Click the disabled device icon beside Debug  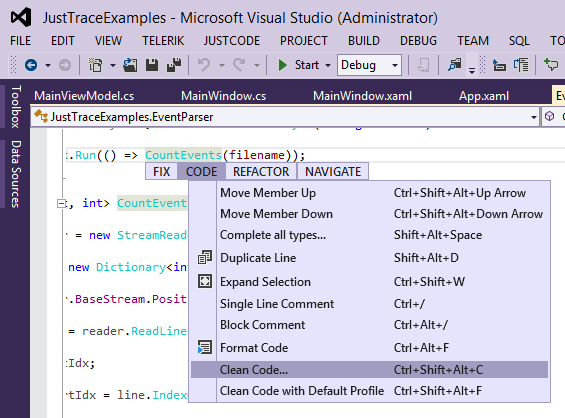[423, 65]
